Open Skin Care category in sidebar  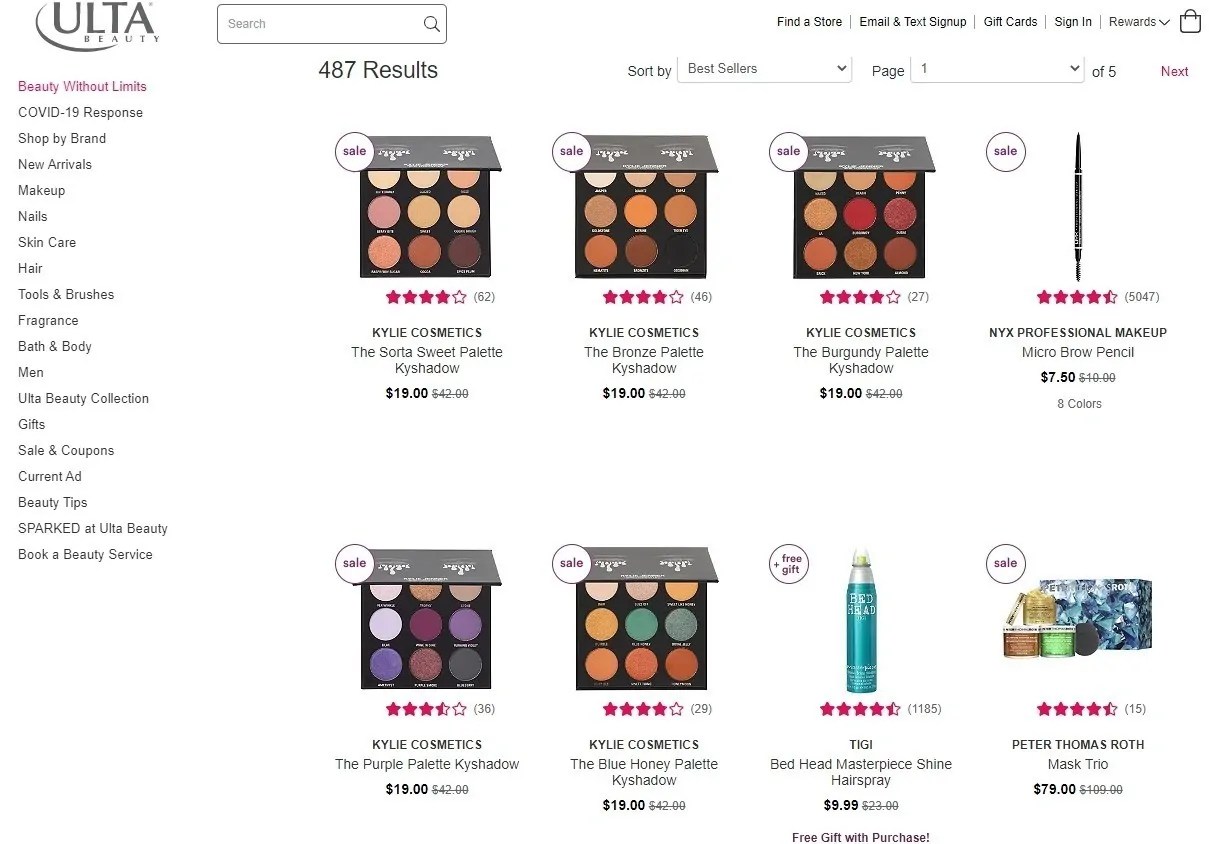[47, 242]
